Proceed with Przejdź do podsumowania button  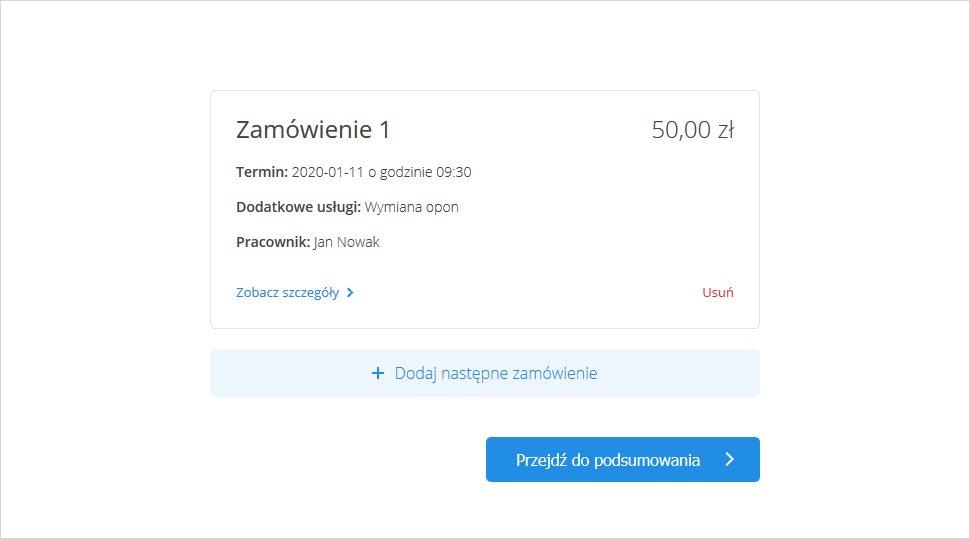pyautogui.click(x=623, y=460)
